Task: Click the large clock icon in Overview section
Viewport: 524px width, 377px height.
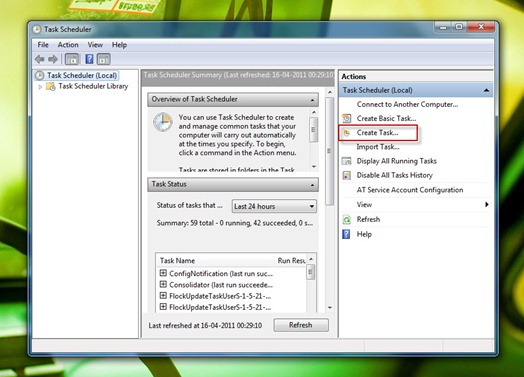Action: pos(163,122)
